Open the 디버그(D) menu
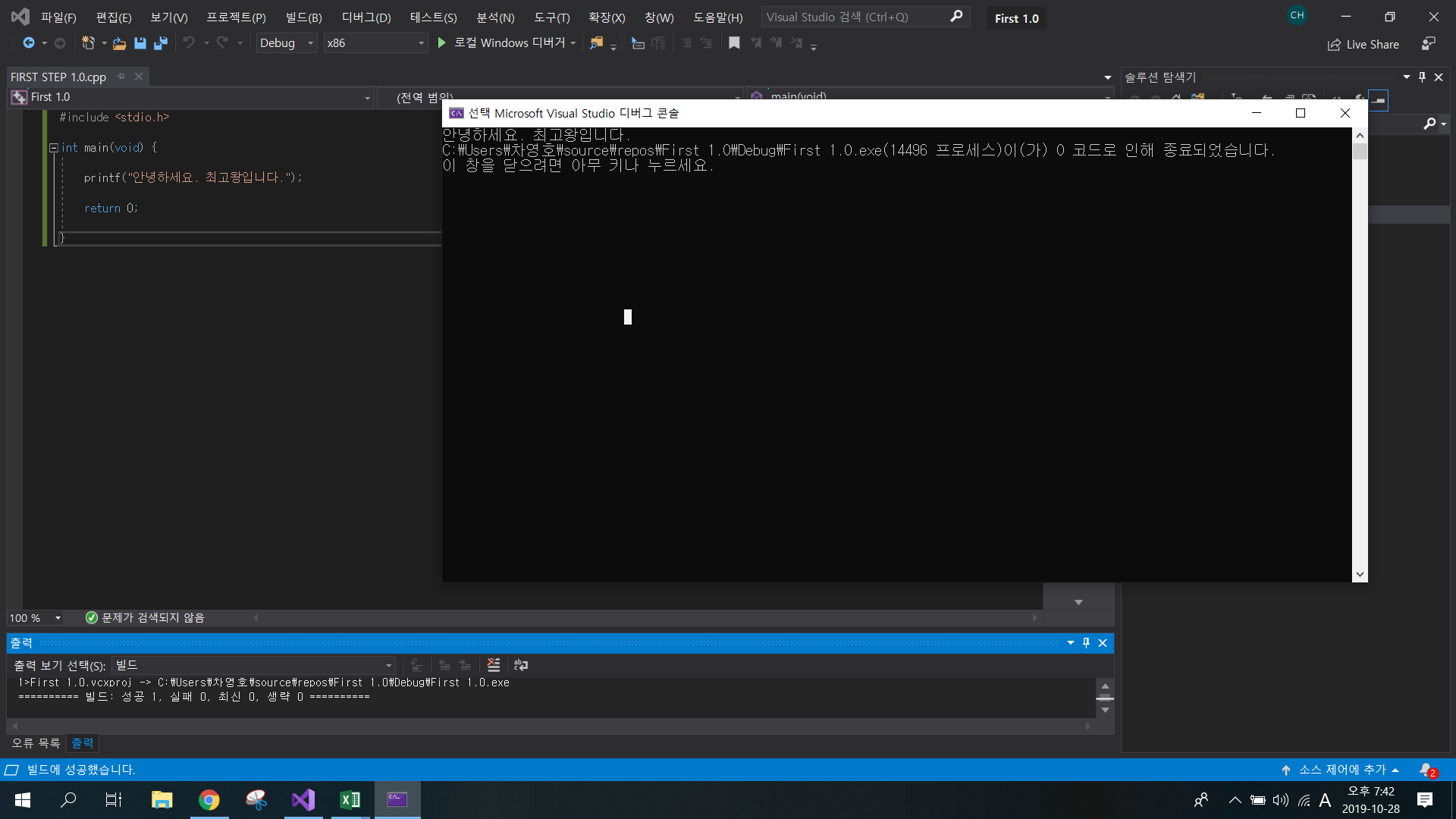The image size is (1456, 819). pyautogui.click(x=366, y=17)
